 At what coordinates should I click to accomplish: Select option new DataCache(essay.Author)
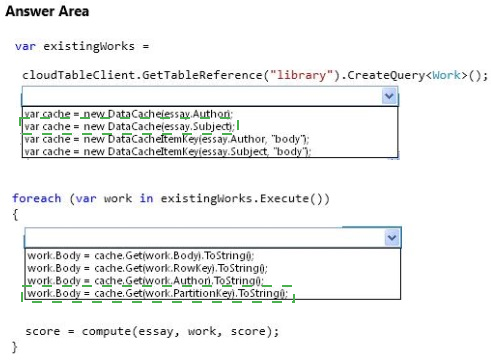128,114
